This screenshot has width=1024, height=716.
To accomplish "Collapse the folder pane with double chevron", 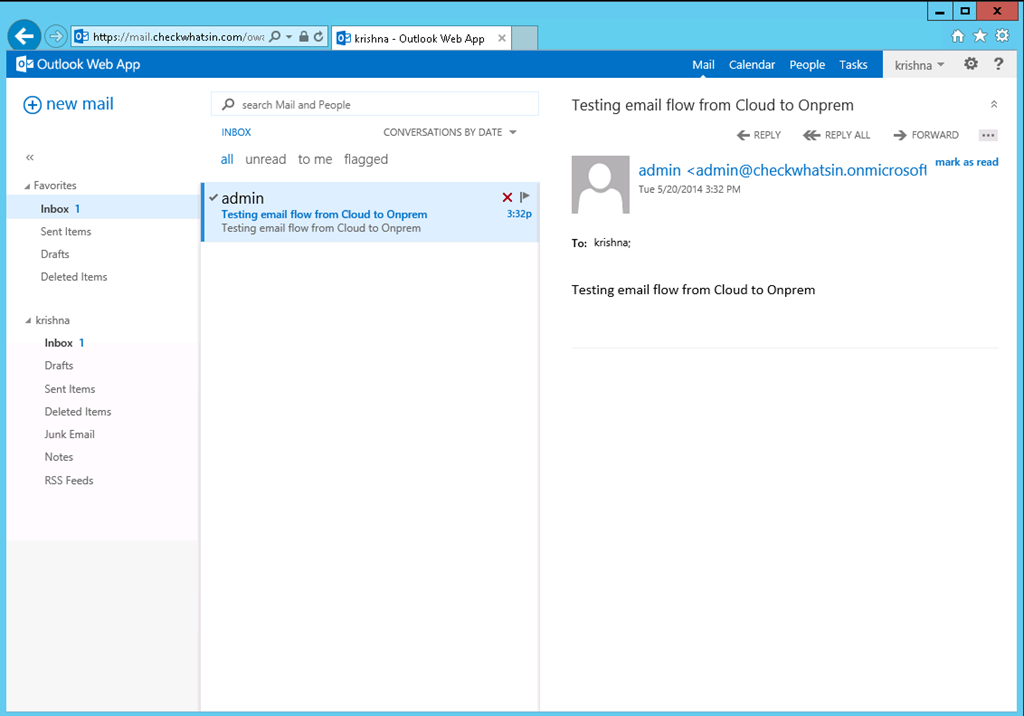I will [30, 157].
